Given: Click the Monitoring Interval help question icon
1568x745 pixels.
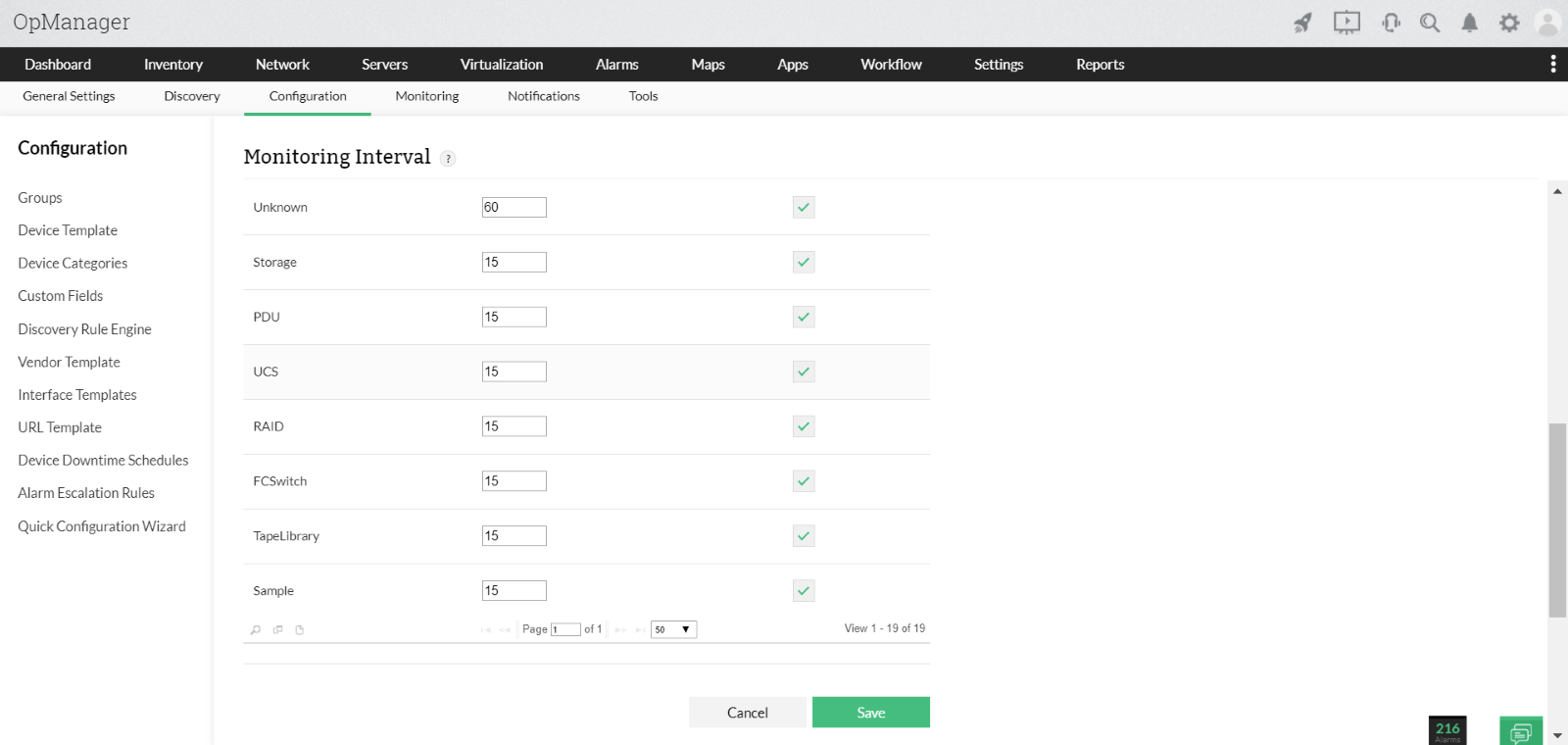Looking at the screenshot, I should (448, 159).
